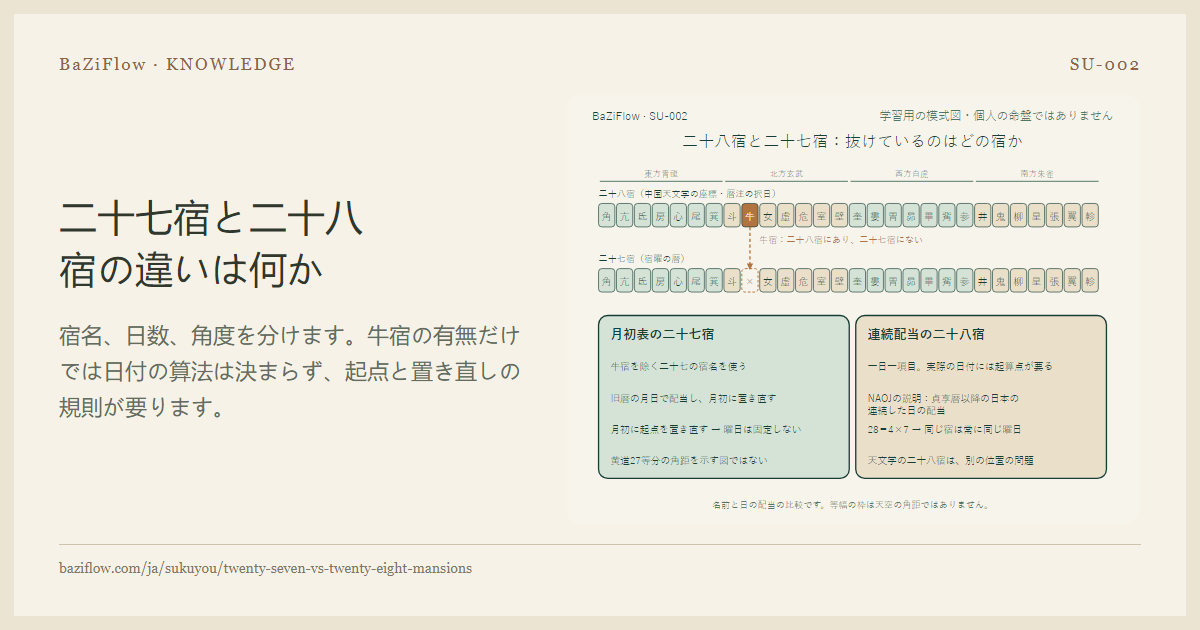Click the annotation 牛宿：二十八宿にあり、二十七宿にない

click(841, 240)
